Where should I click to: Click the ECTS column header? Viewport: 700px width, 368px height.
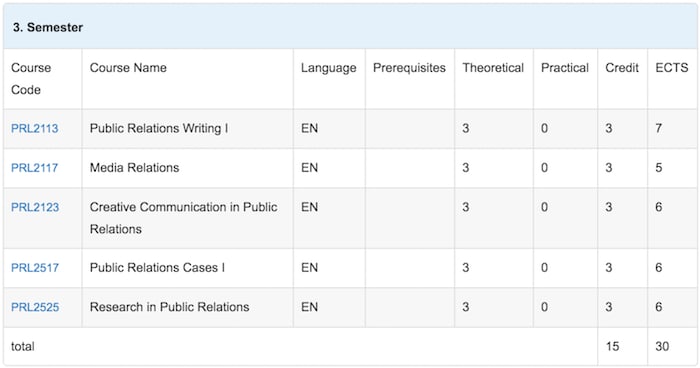click(x=672, y=68)
